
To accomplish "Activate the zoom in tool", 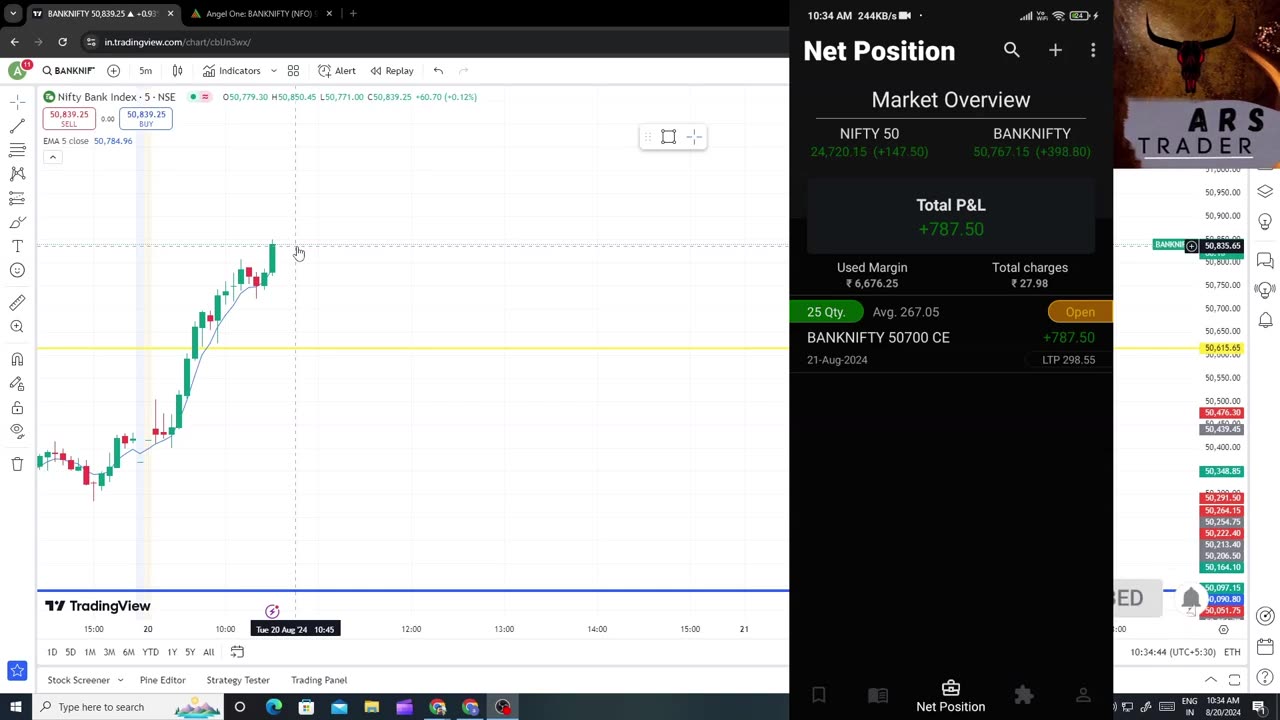I will click(17, 327).
